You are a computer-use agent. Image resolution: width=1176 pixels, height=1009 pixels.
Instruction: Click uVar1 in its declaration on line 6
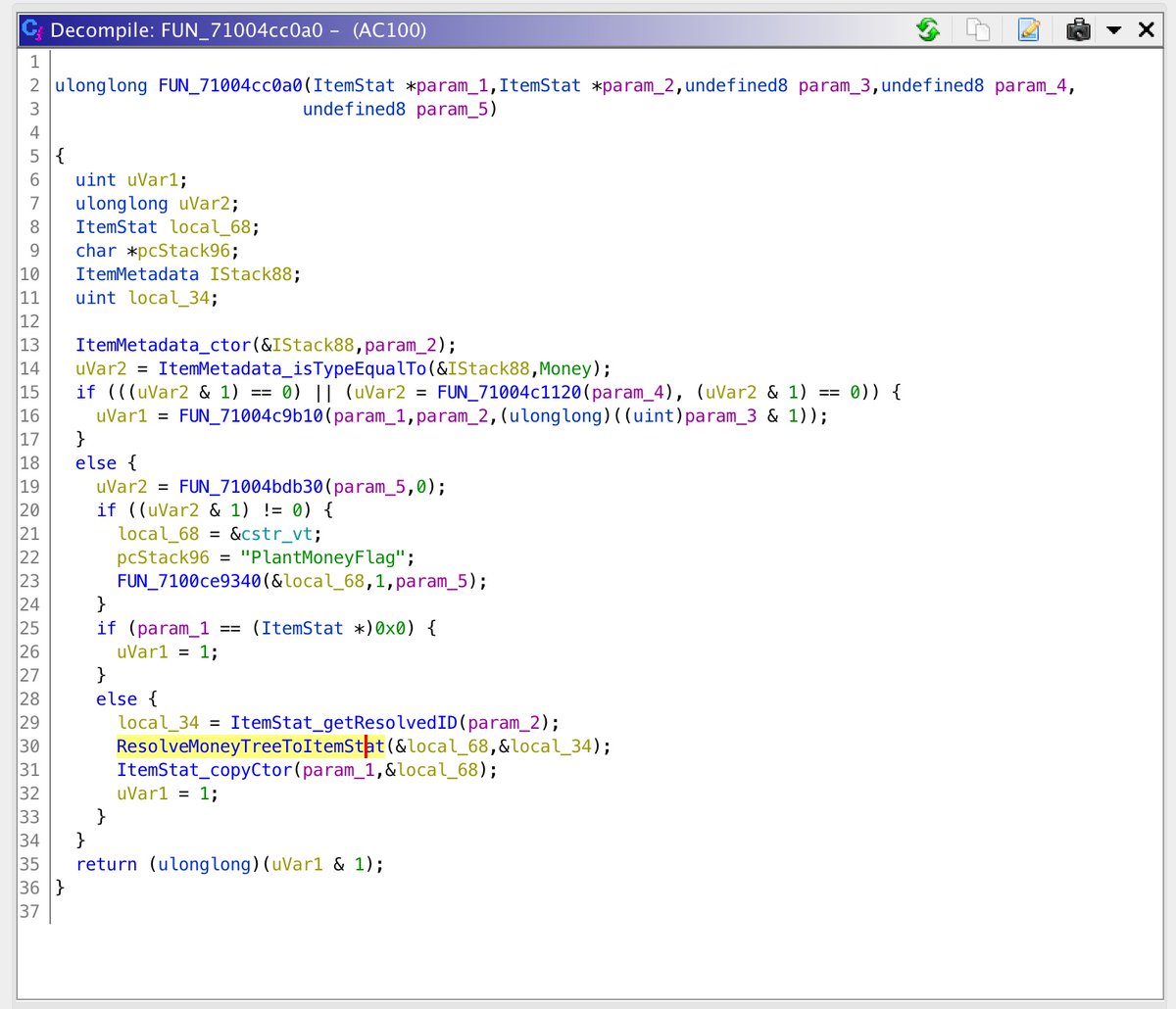pyautogui.click(x=153, y=179)
